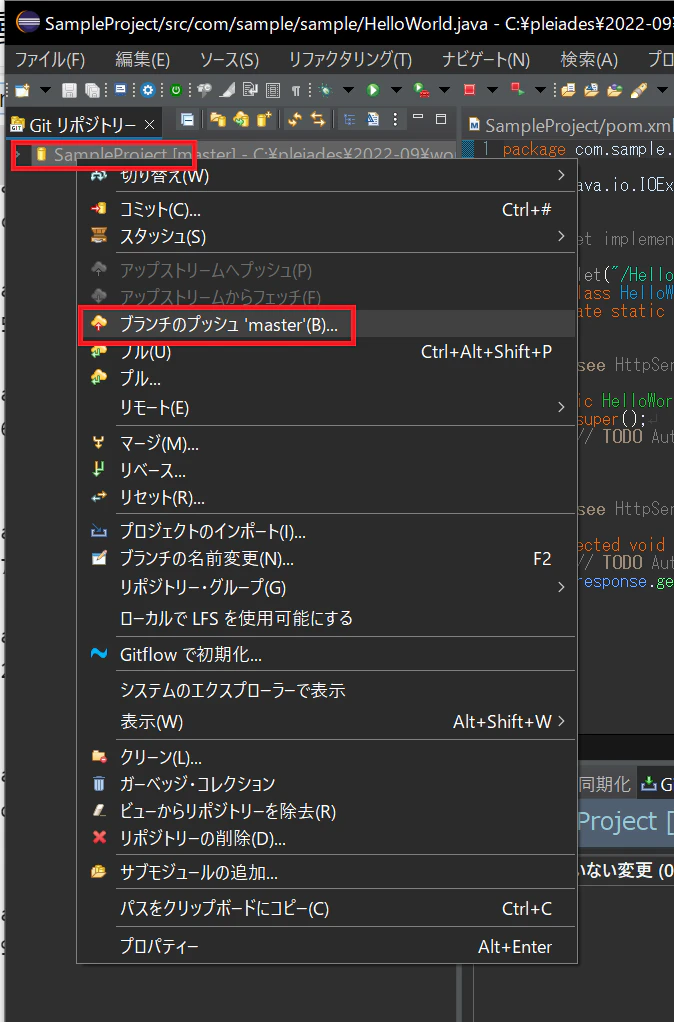
Task: Toggle hierarchical branch layout icon
Action: (x=349, y=119)
